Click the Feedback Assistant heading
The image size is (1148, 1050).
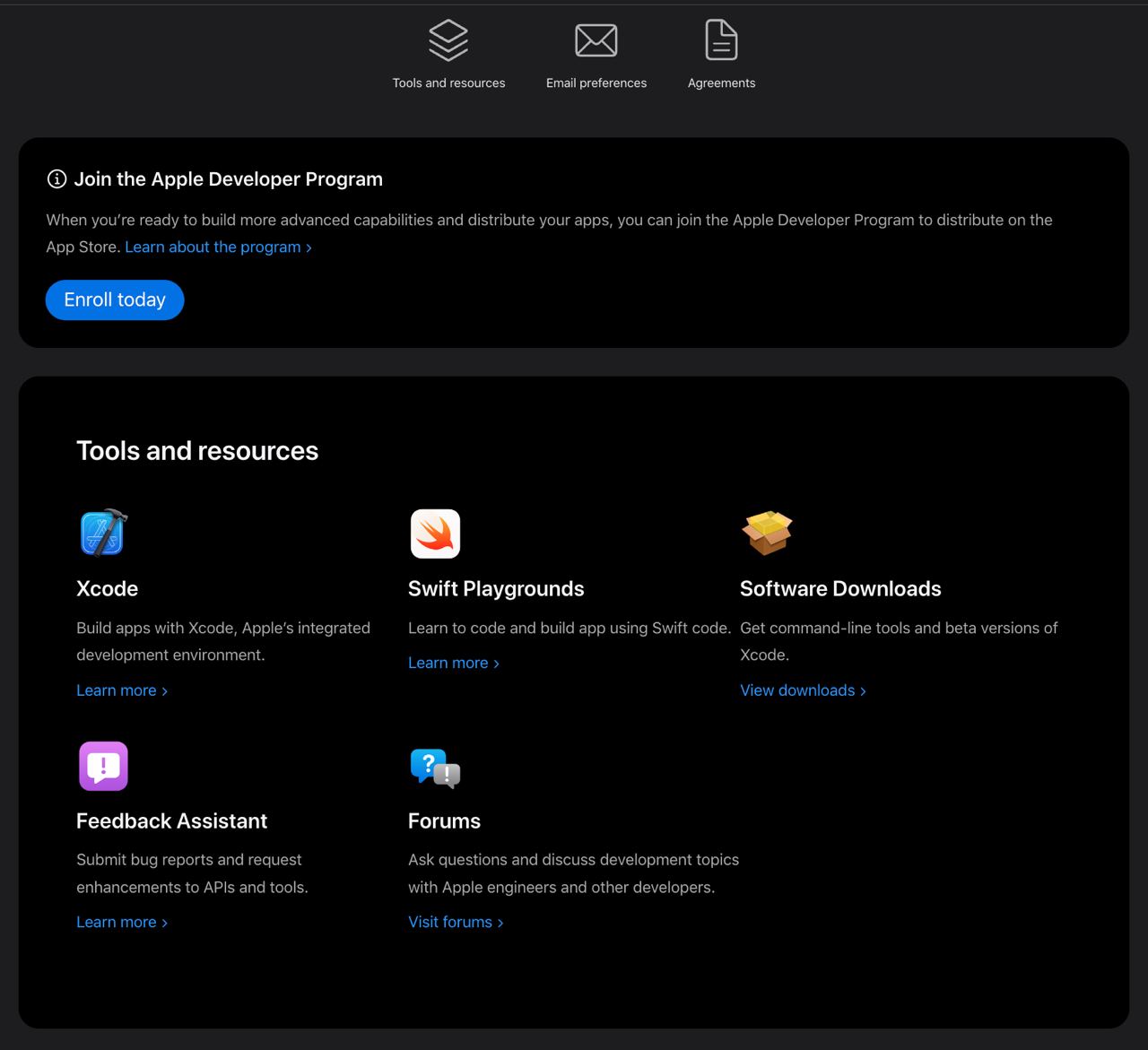coord(172,821)
